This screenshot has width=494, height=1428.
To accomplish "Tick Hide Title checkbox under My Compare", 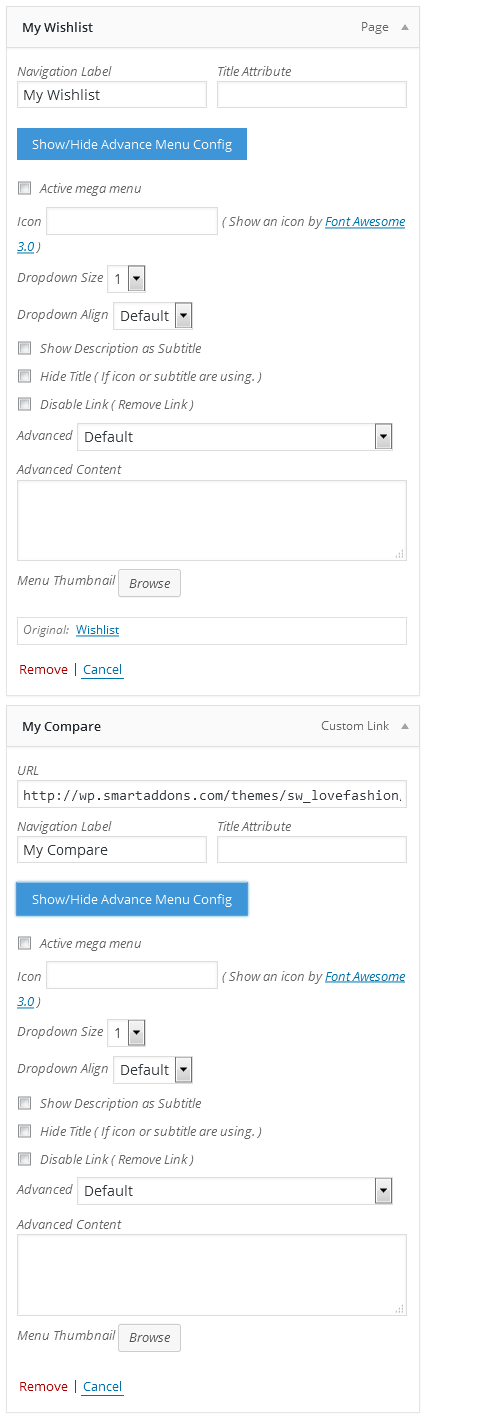I will (x=25, y=1131).
